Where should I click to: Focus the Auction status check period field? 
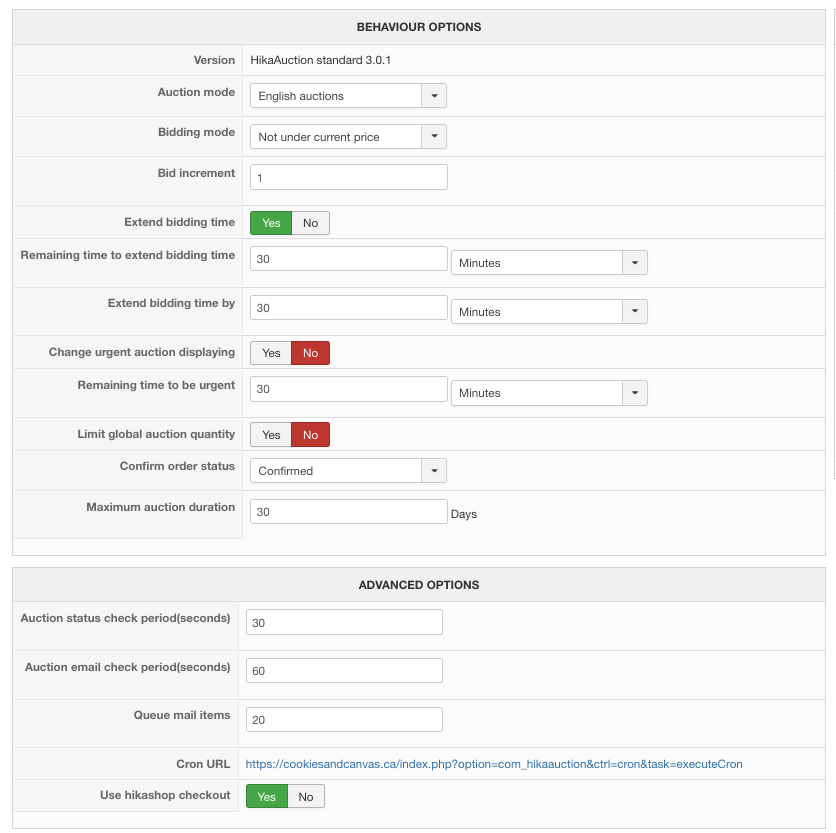tap(344, 623)
